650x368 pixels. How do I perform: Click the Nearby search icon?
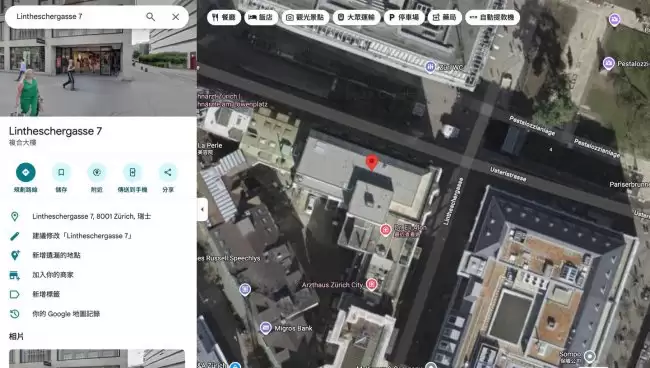(97, 172)
